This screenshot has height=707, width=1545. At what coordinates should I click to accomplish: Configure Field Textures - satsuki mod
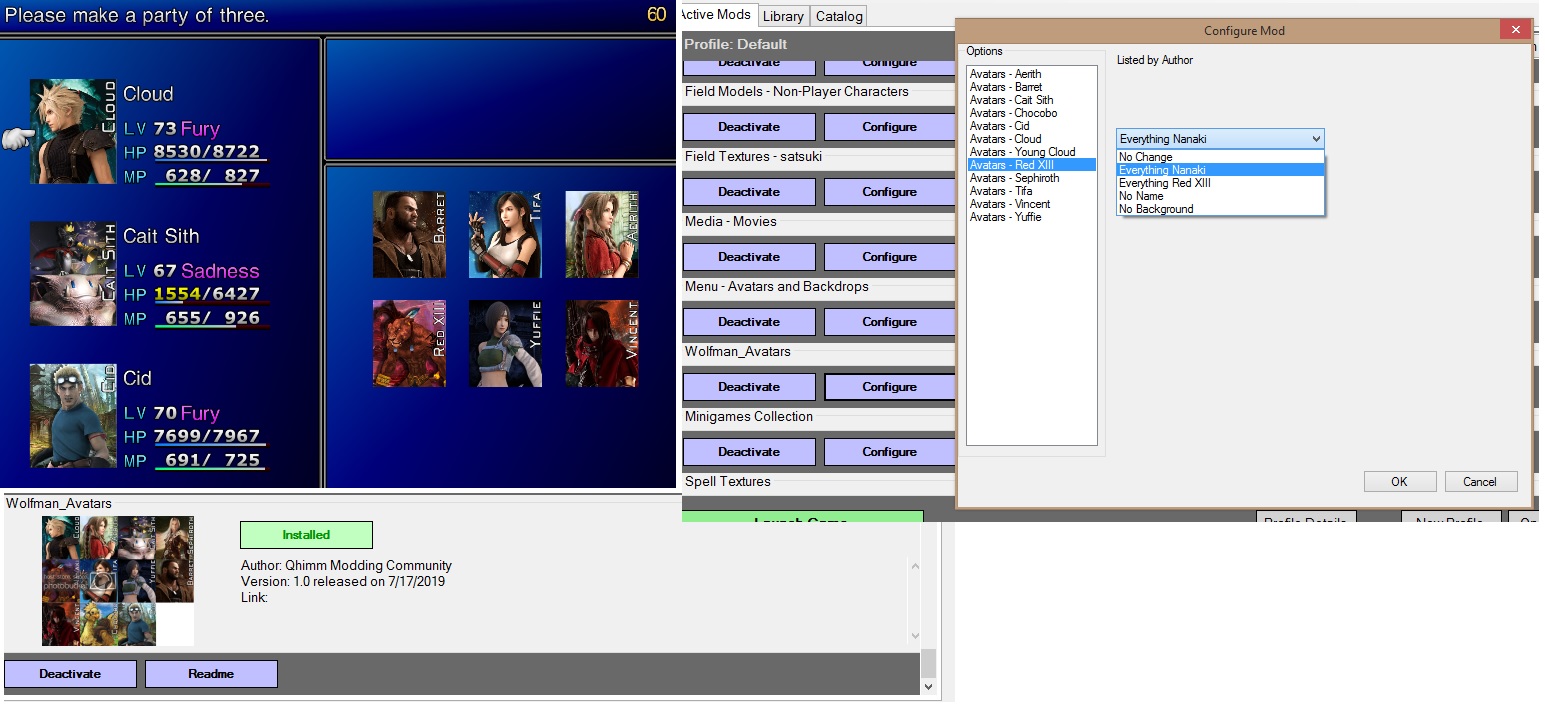[889, 192]
